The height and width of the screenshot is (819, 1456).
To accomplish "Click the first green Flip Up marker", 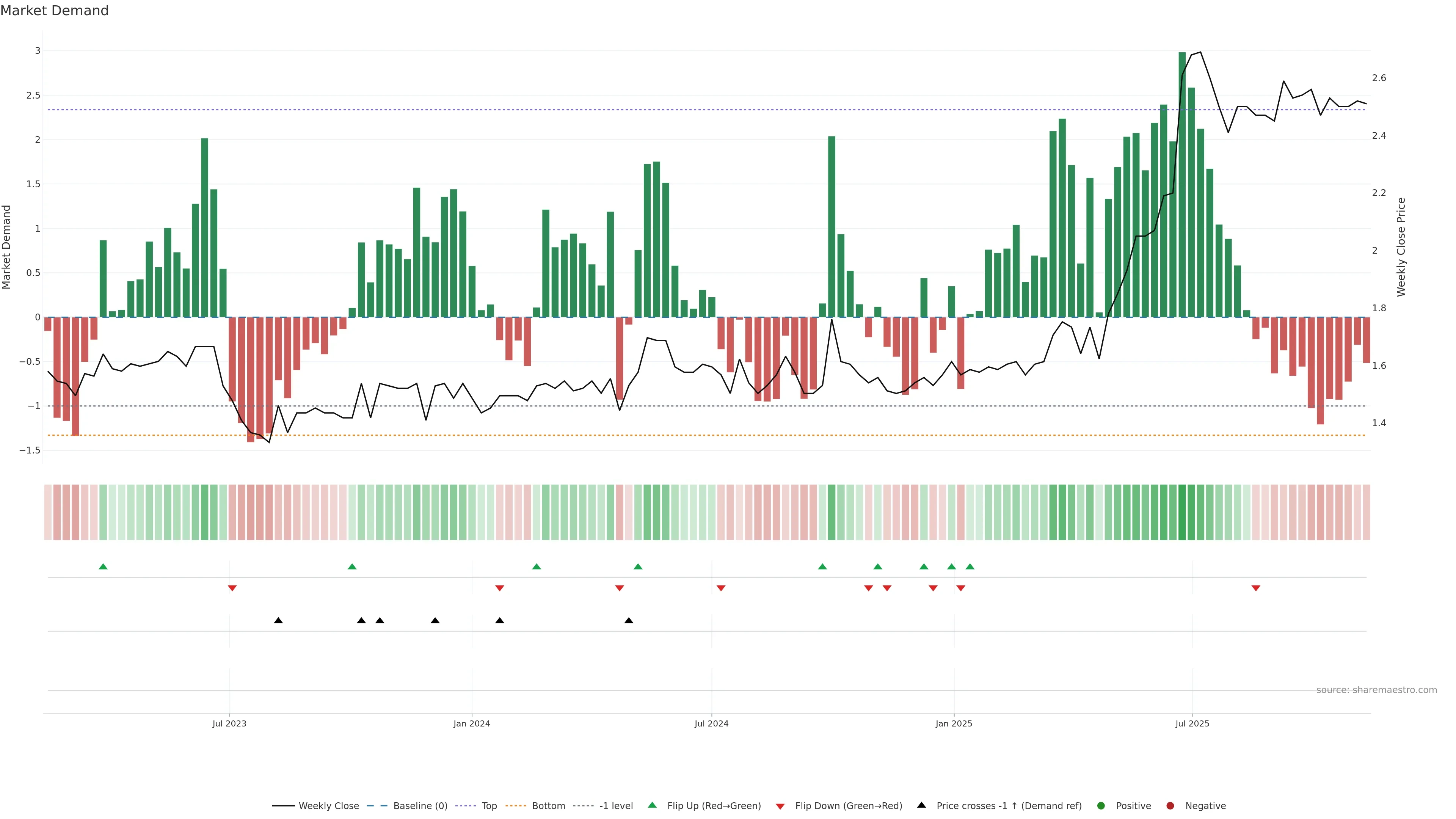I will click(x=103, y=566).
